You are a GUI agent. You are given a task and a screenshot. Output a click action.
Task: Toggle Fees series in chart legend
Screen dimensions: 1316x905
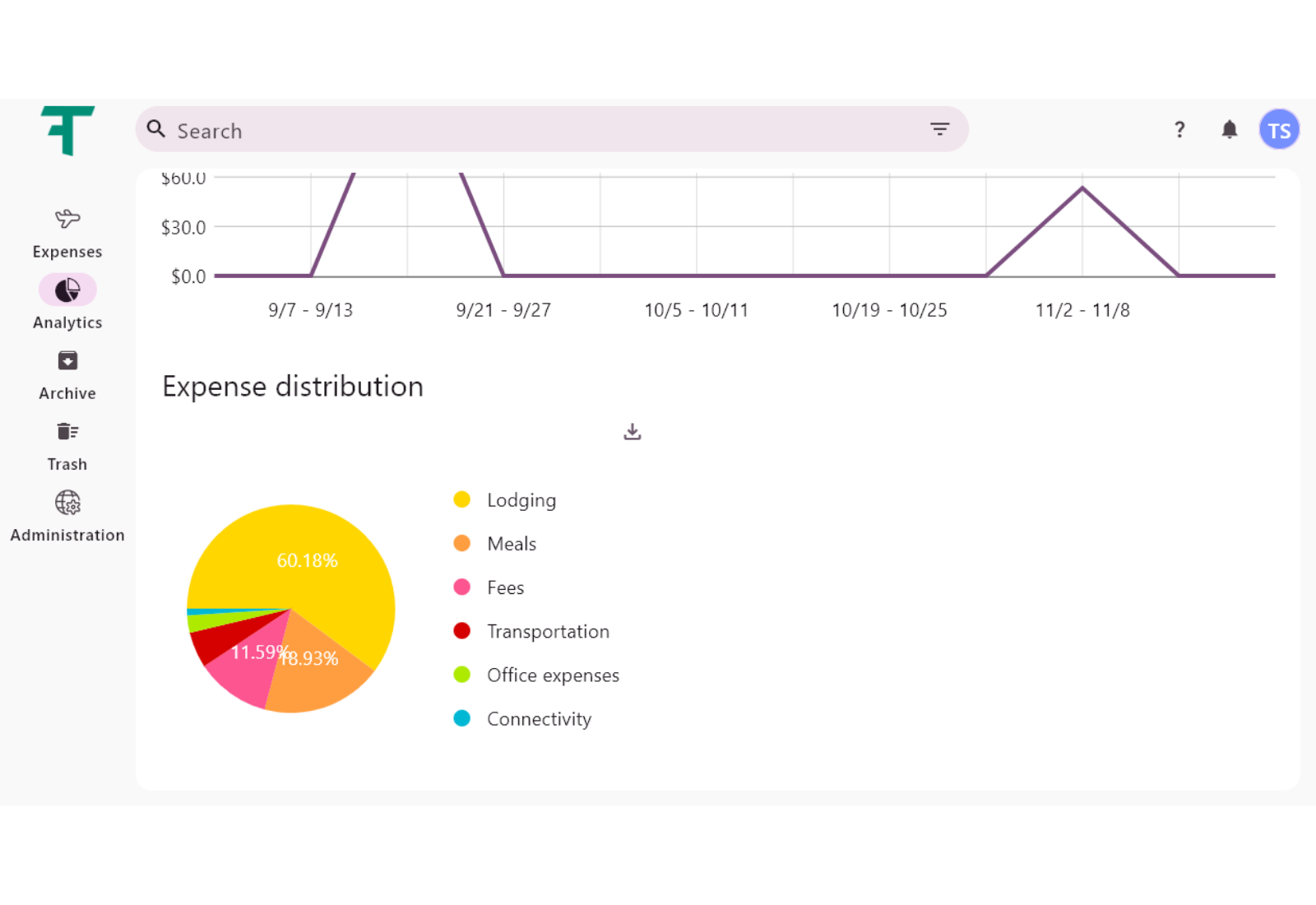click(505, 587)
